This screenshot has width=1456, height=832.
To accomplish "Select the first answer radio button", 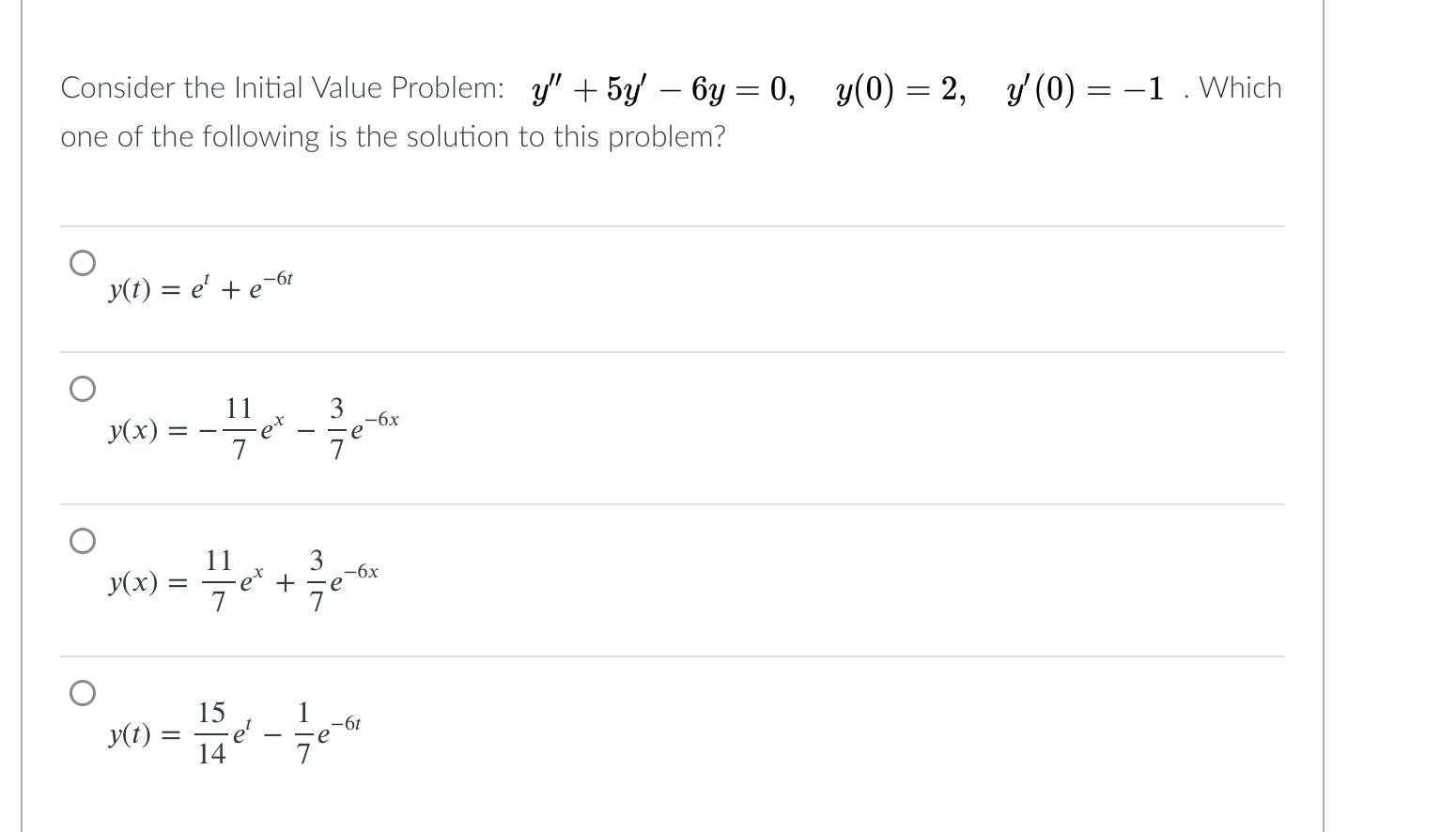I will pyautogui.click(x=84, y=263).
